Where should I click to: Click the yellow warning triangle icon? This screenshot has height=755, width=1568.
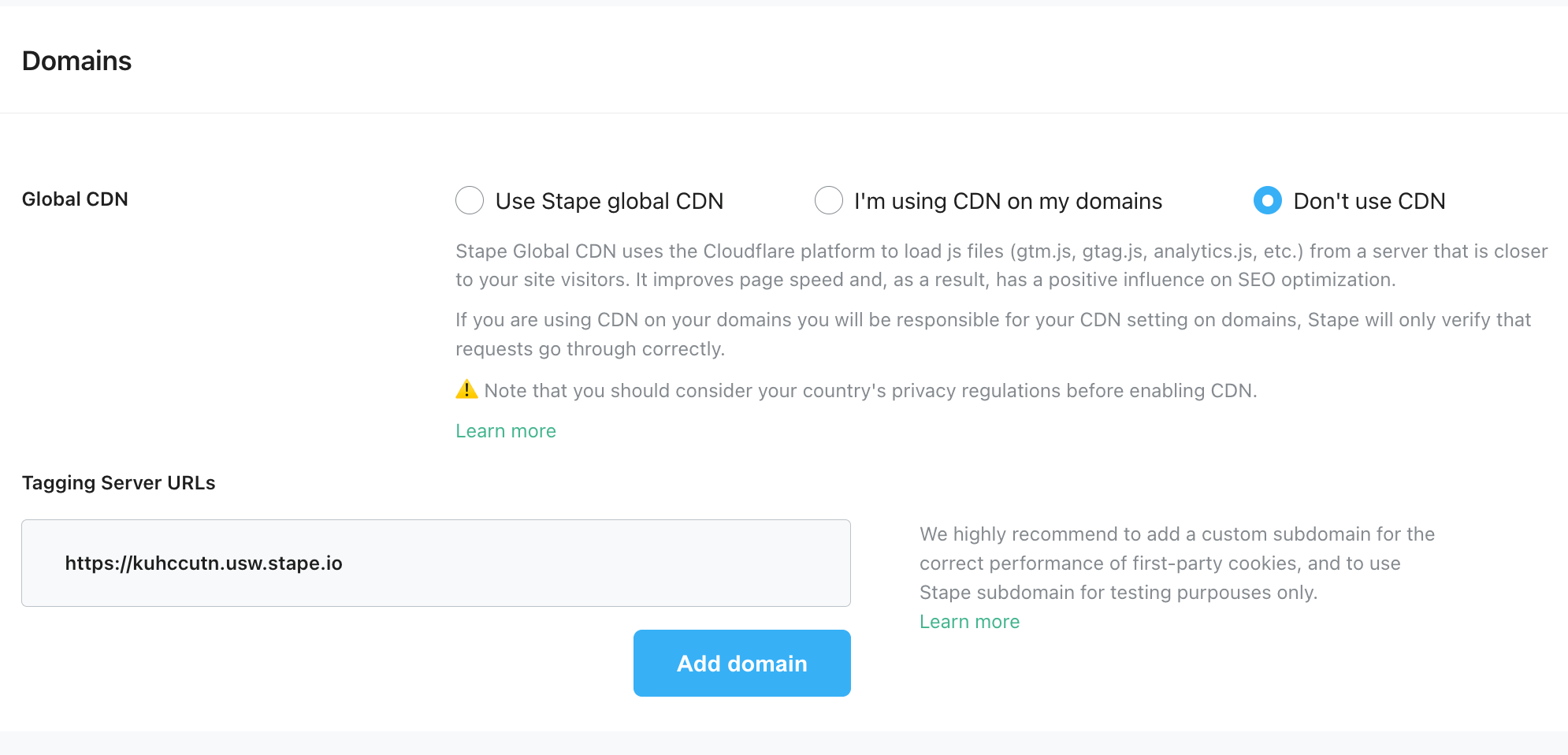pos(466,389)
